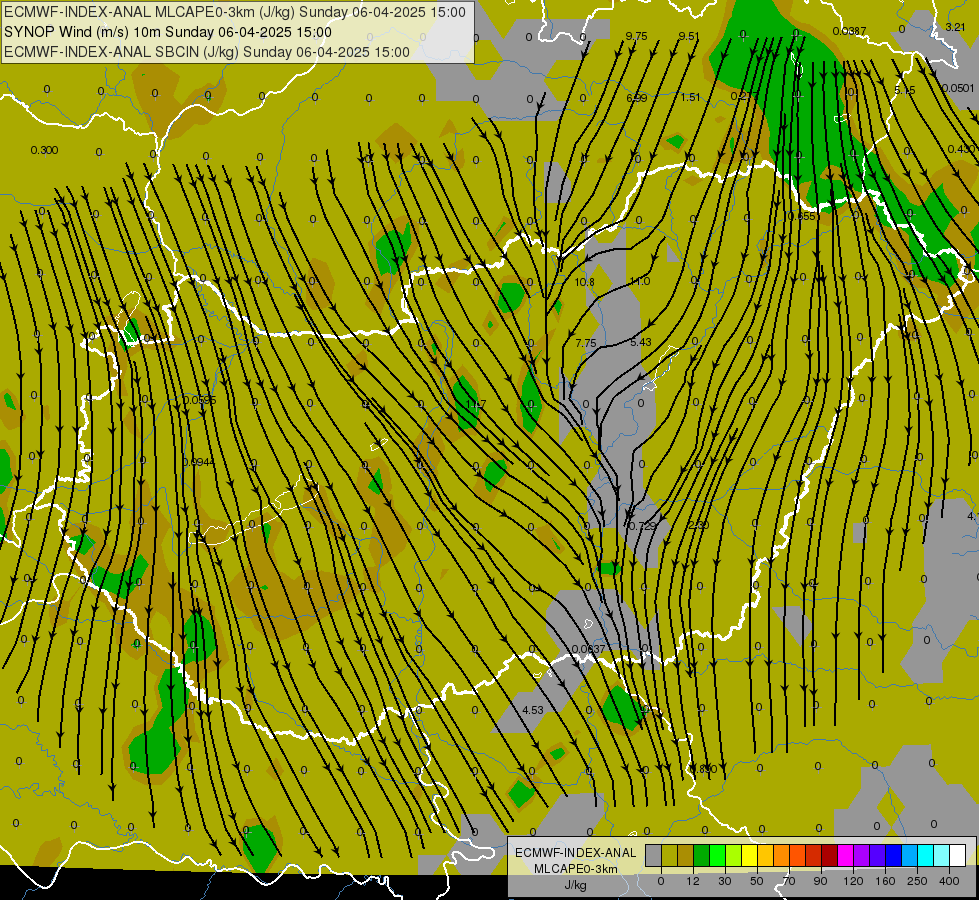Click the map value 0.0595
Screen dimensions: 979x900
pyautogui.click(x=200, y=400)
